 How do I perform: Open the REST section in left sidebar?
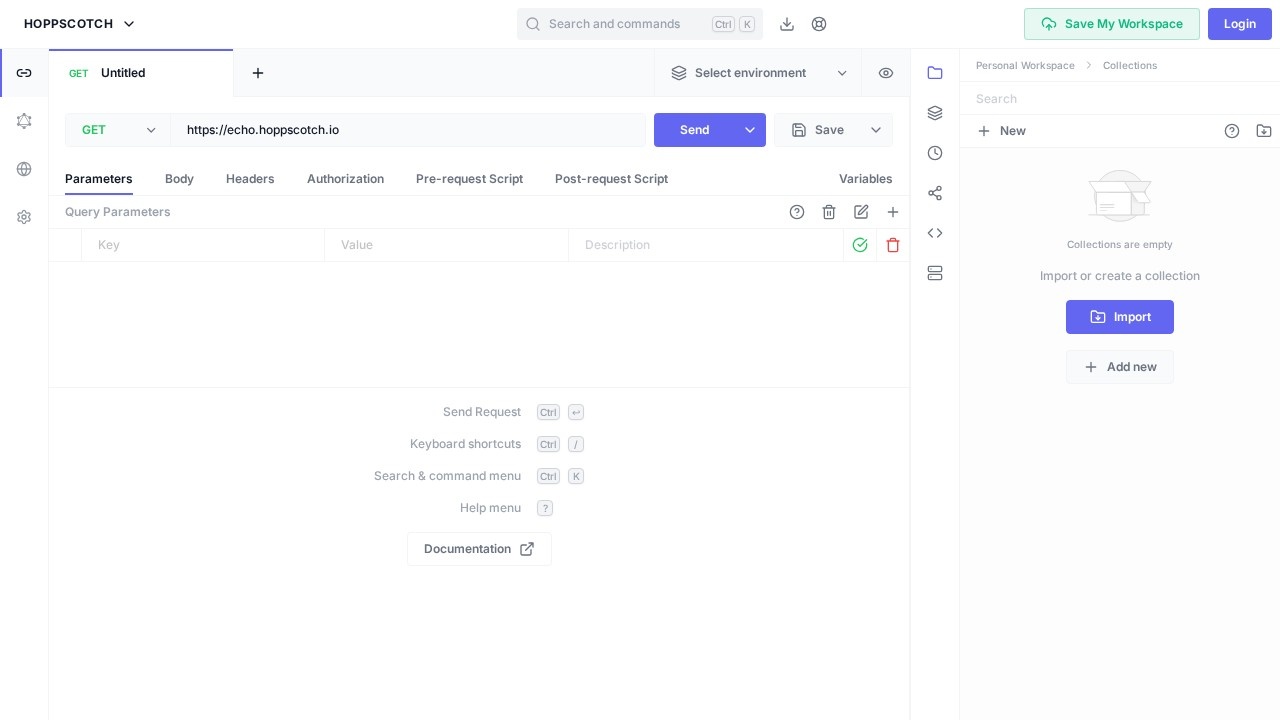click(24, 73)
